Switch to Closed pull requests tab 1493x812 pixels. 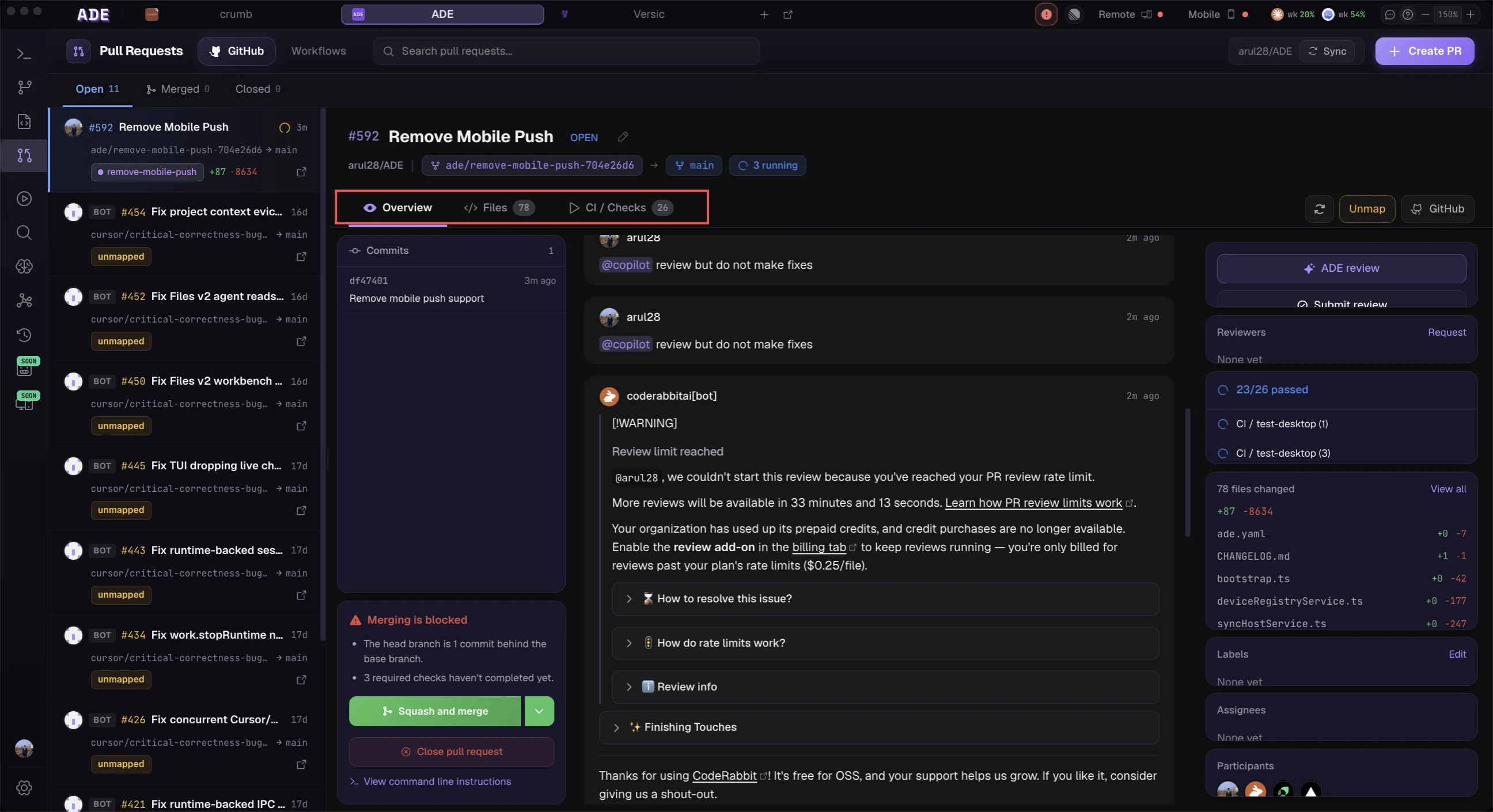[258, 89]
